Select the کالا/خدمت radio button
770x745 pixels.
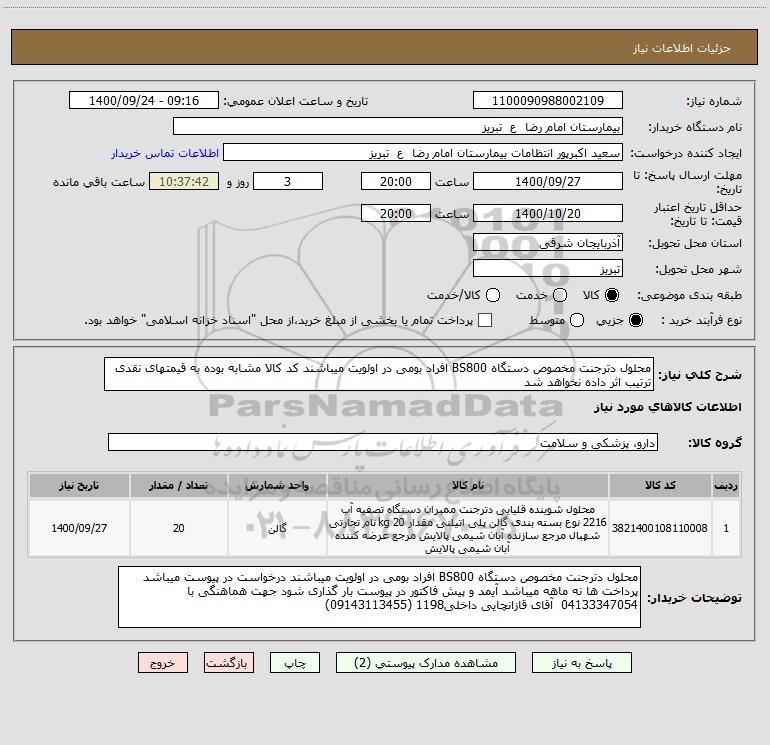coord(493,295)
